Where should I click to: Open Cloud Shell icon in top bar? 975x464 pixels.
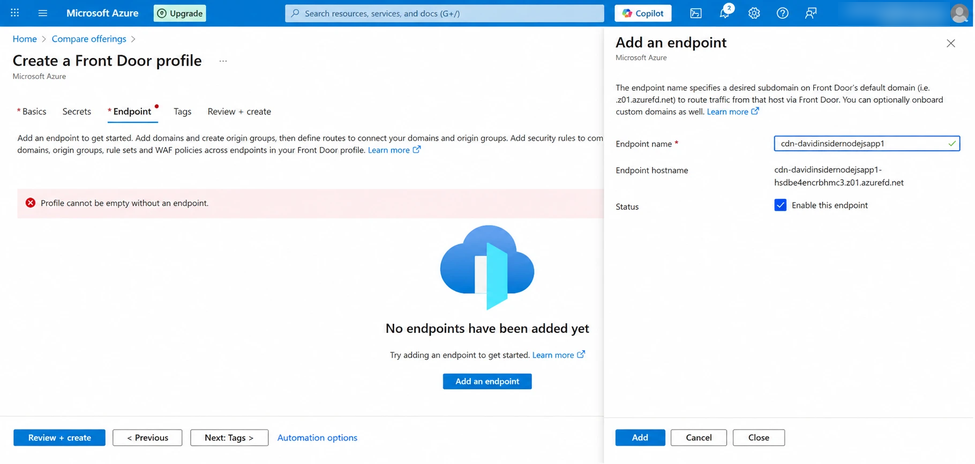click(x=696, y=13)
